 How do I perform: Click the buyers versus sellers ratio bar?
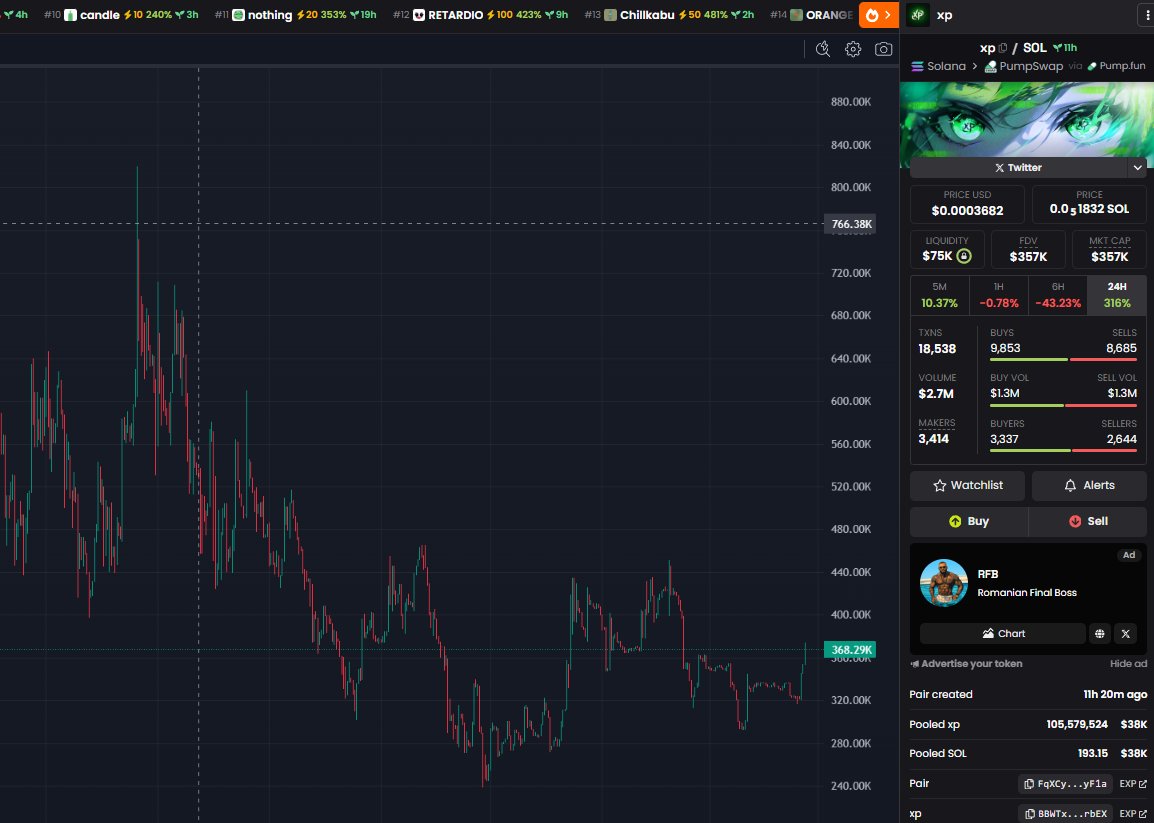coord(1063,451)
